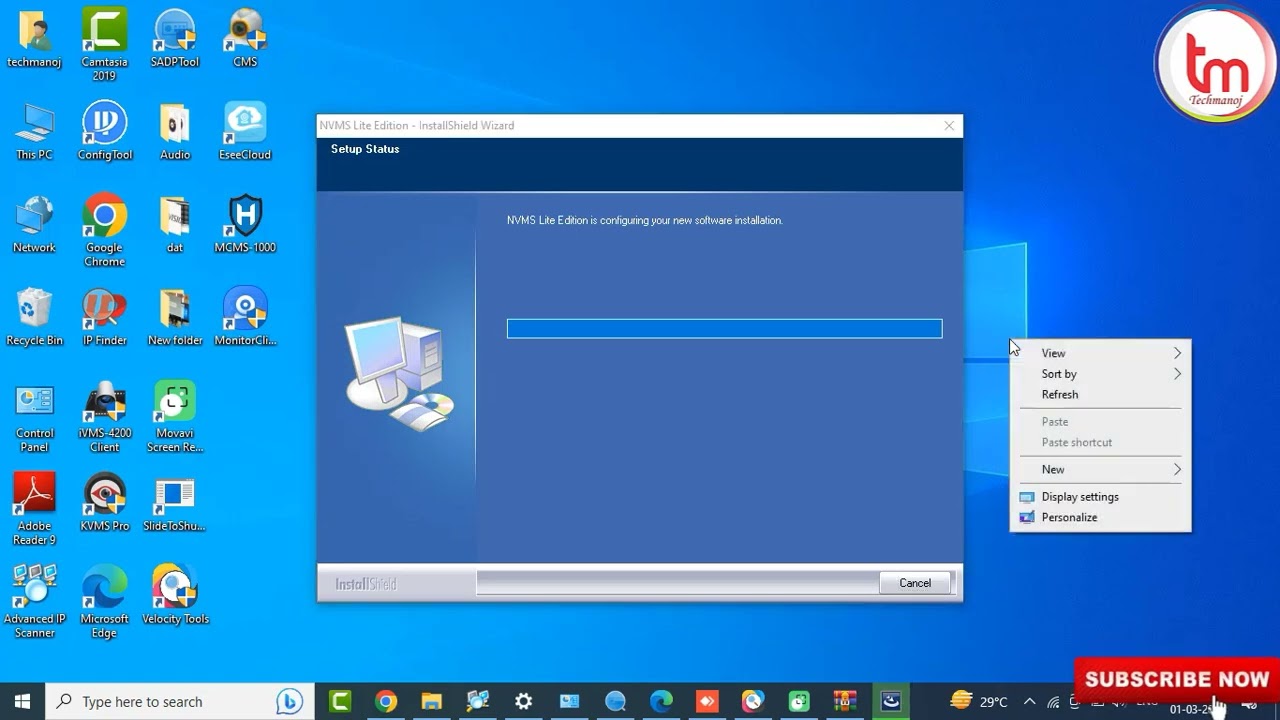
Task: Select the New folder icon
Action: point(175,318)
